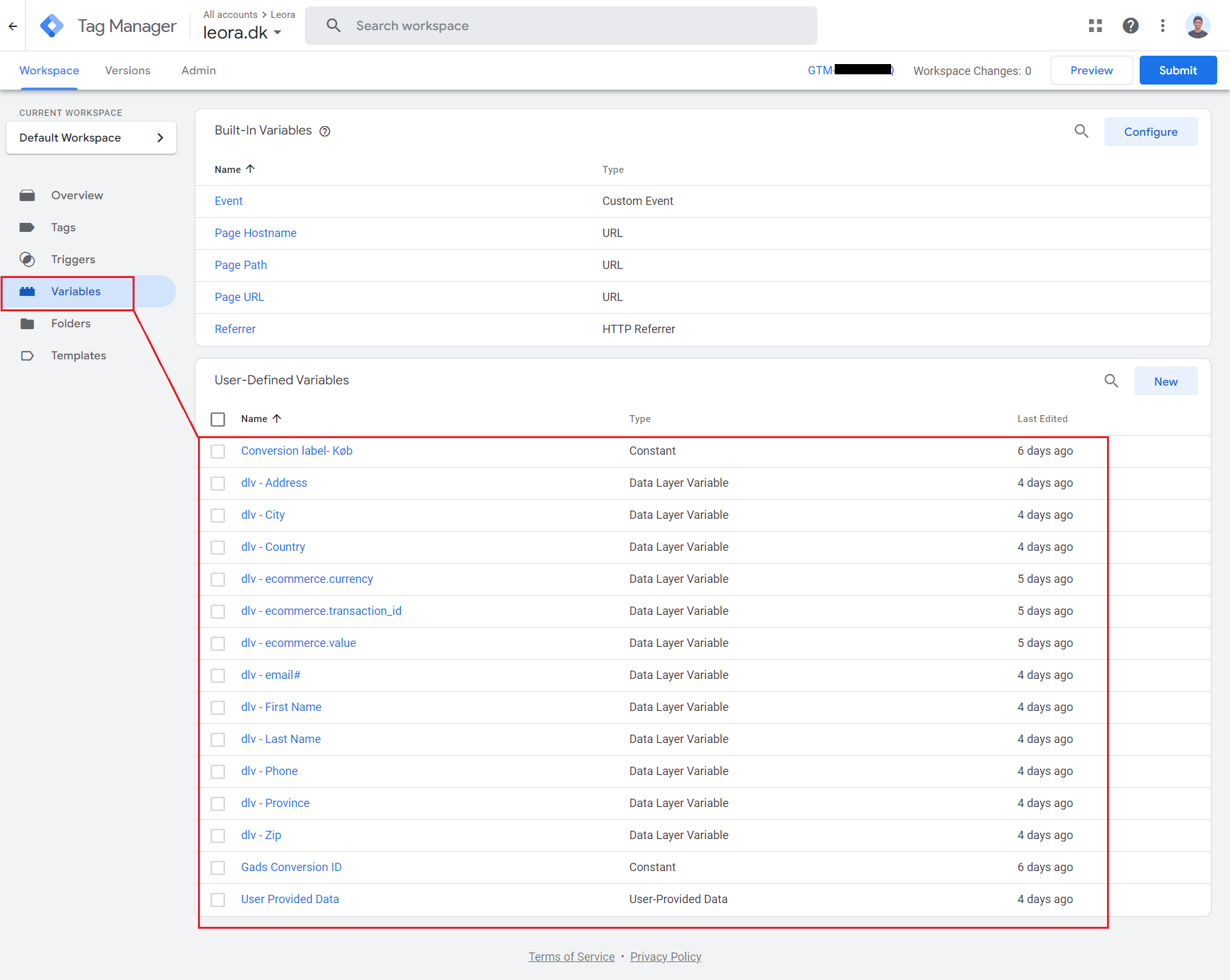Check the dlv - Phone row
This screenshot has width=1230, height=980.
pyautogui.click(x=218, y=771)
